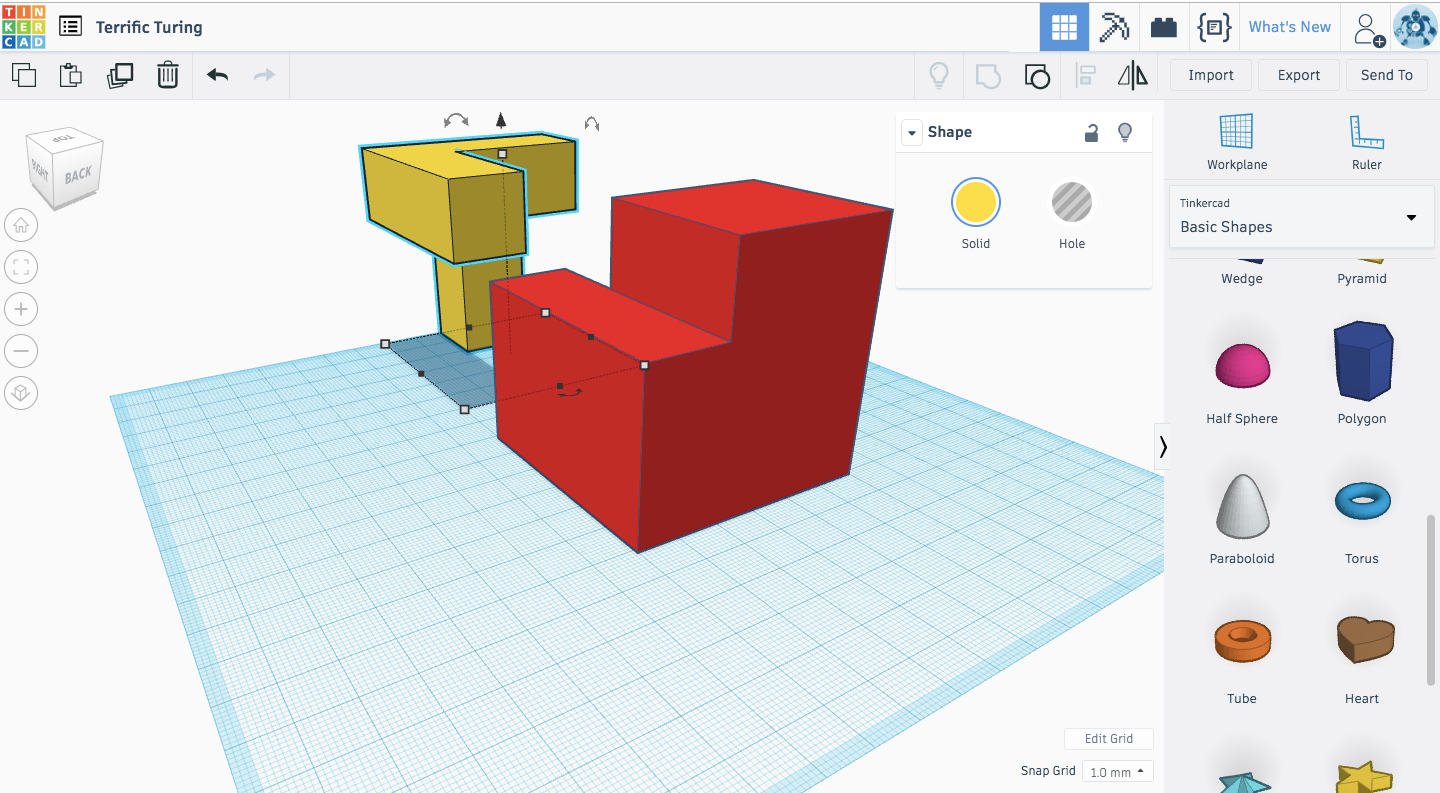This screenshot has height=793, width=1440.
Task: Open the What's New page
Action: [1289, 27]
